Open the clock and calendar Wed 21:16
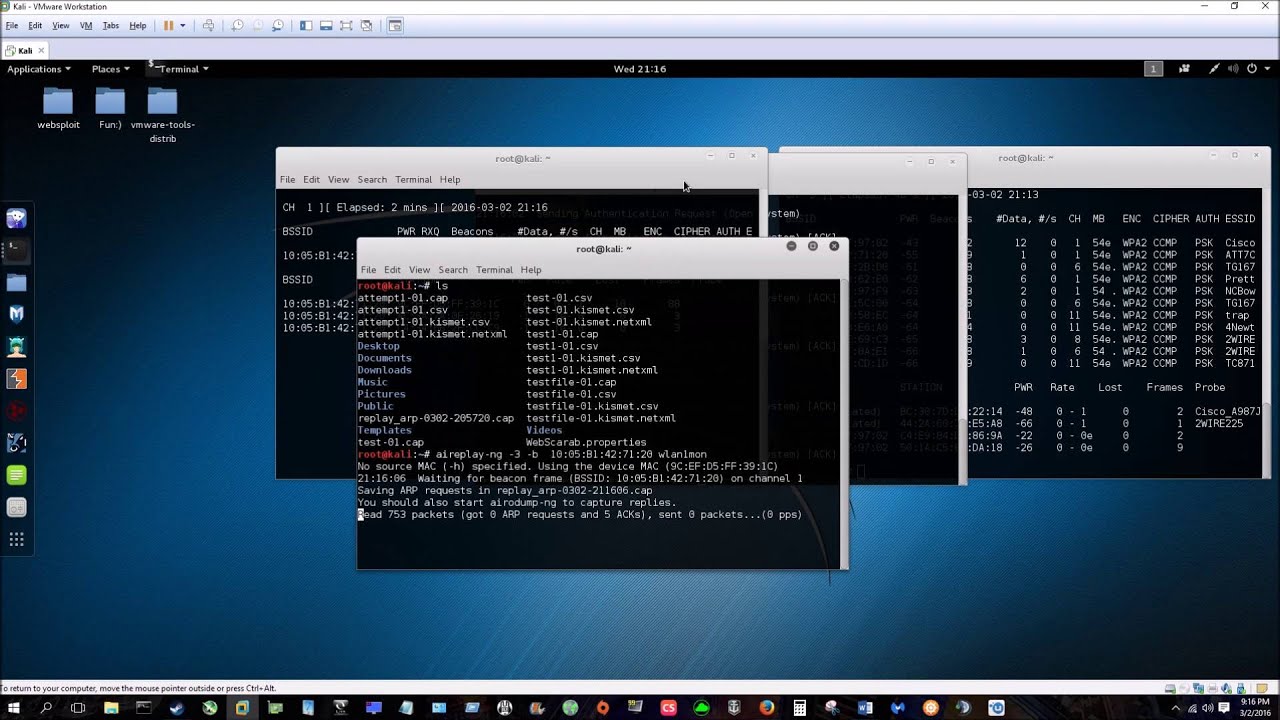Screen dimensions: 1280x720 click(640, 69)
